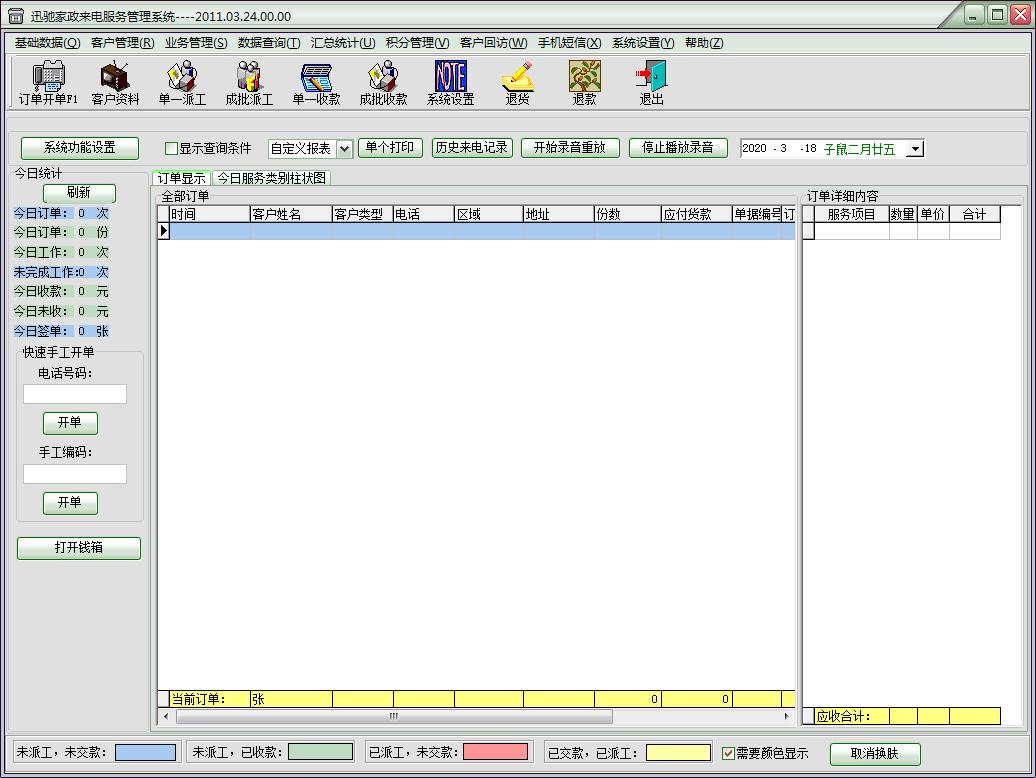Enable 显示查询条件 checkbox

tap(171, 149)
